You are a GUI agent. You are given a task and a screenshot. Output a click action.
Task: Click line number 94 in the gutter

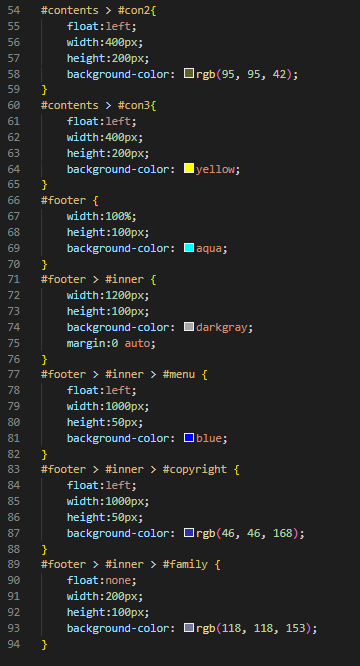coord(14,643)
